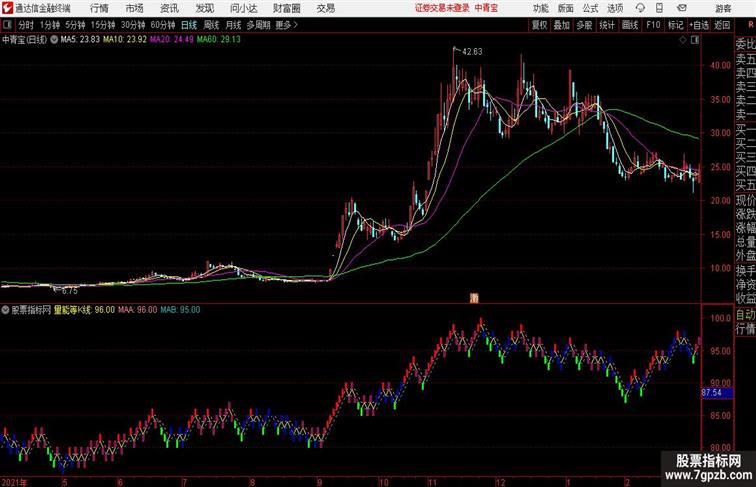Click the 画线 drawing button
Image resolution: width=756 pixels, height=487 pixels.
630,25
